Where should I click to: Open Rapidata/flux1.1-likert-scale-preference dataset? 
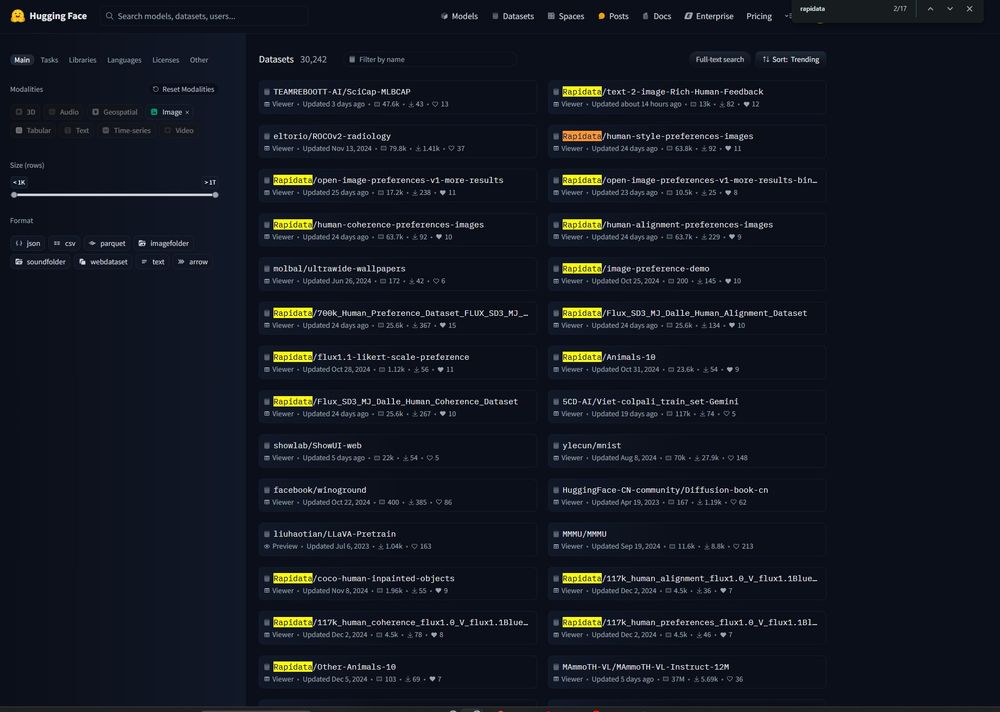point(397,362)
